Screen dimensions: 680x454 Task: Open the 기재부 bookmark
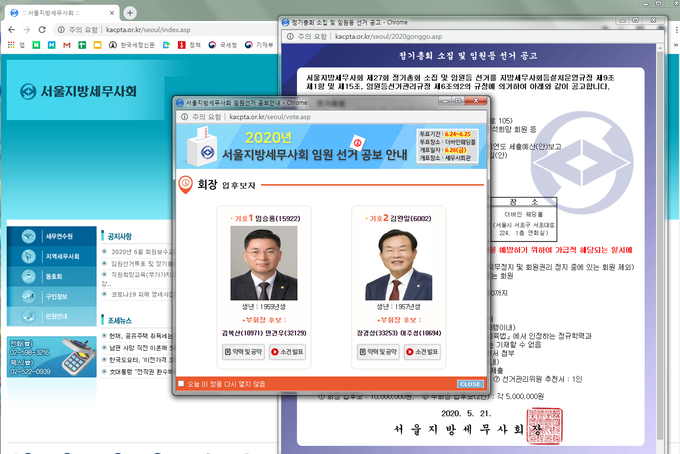coord(259,45)
